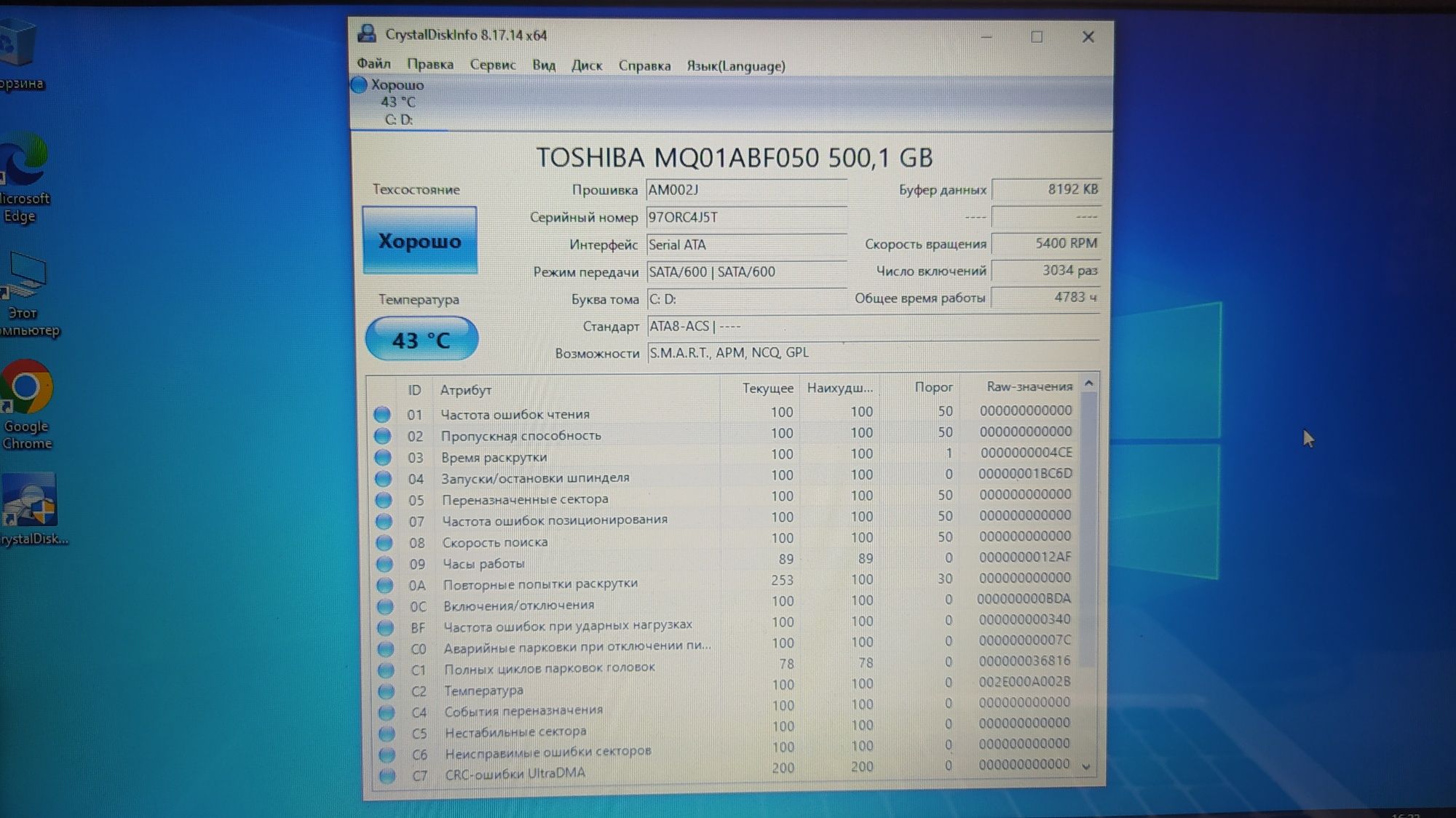1456x818 pixels.
Task: Click status icon for Часы работы
Action: 384,564
